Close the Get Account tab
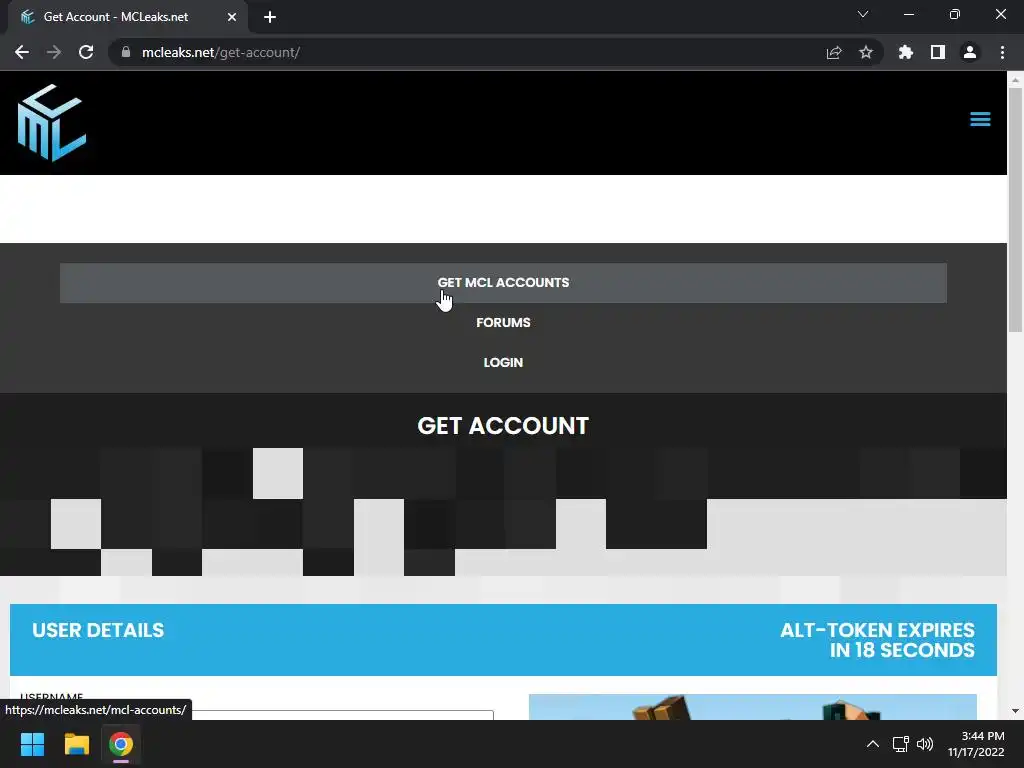 pyautogui.click(x=232, y=17)
